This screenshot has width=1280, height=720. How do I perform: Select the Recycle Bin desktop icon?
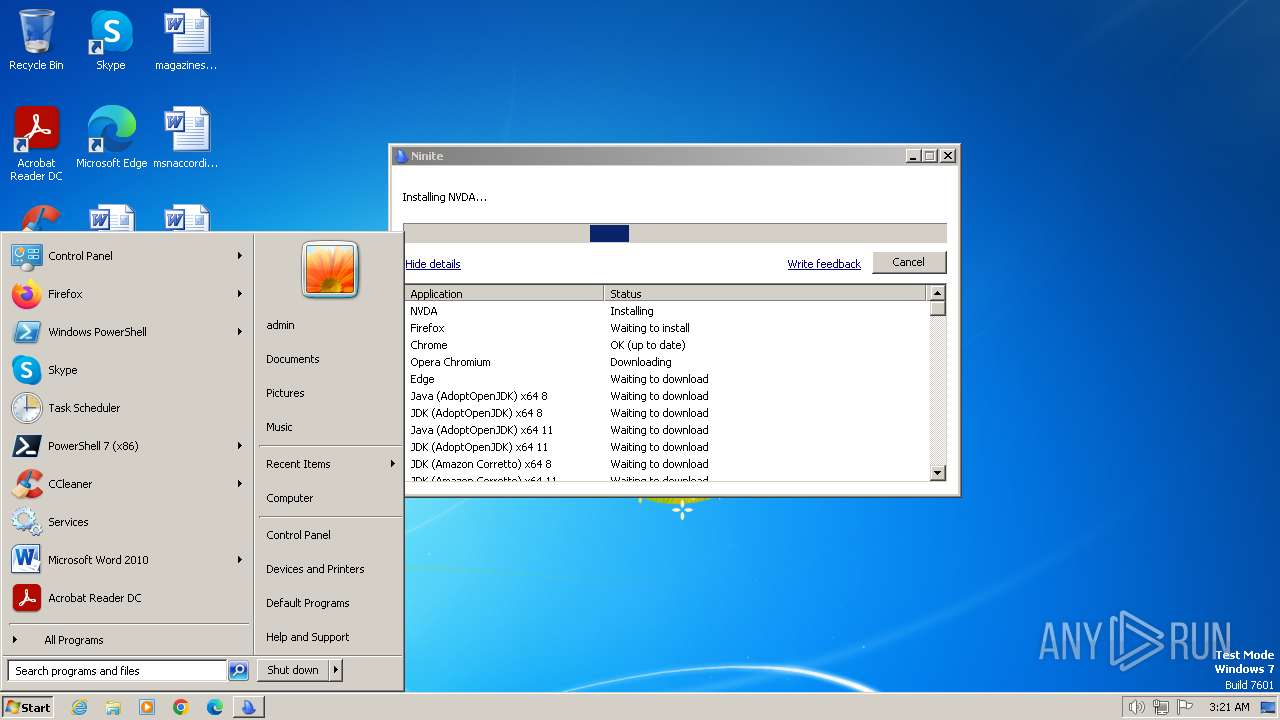pyautogui.click(x=36, y=40)
